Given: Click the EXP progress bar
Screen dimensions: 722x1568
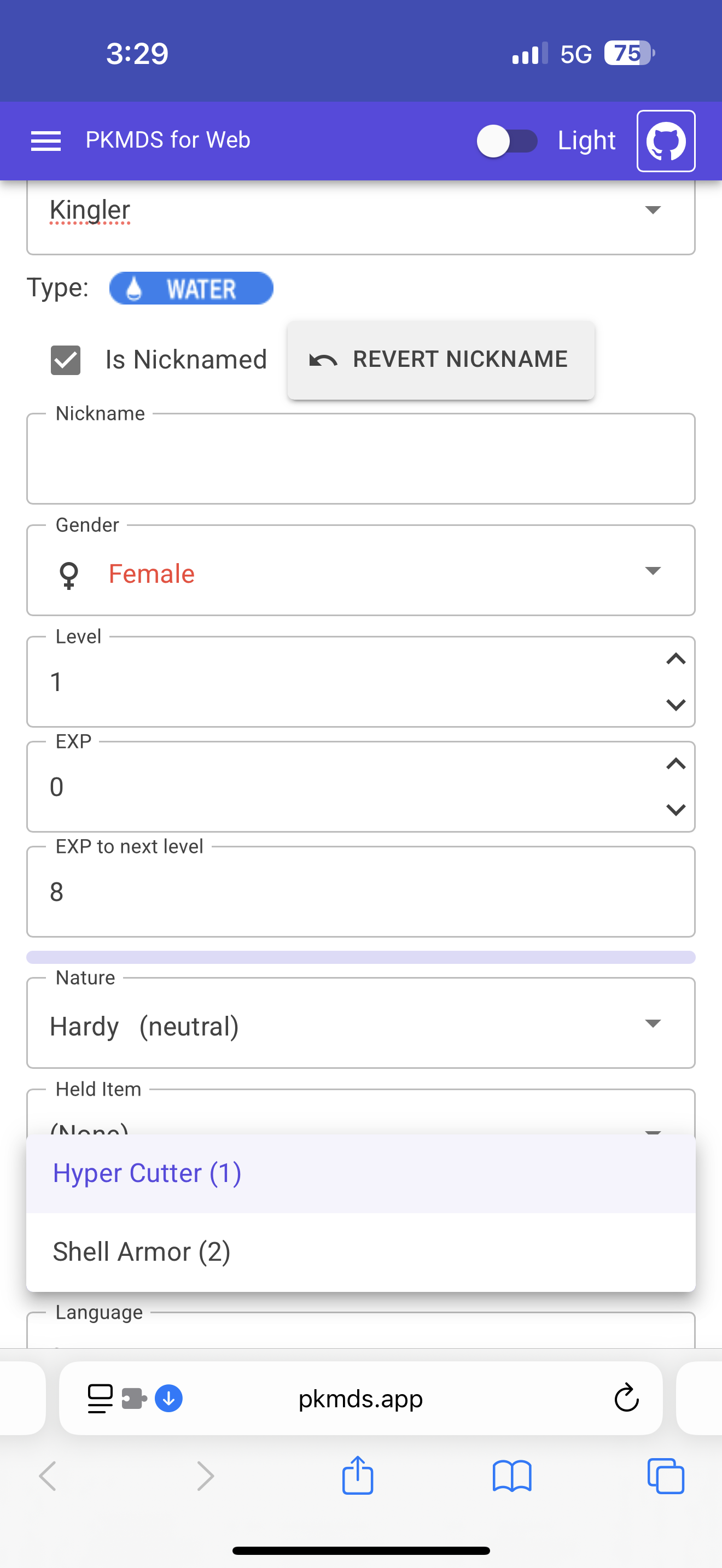Looking at the screenshot, I should [360, 957].
